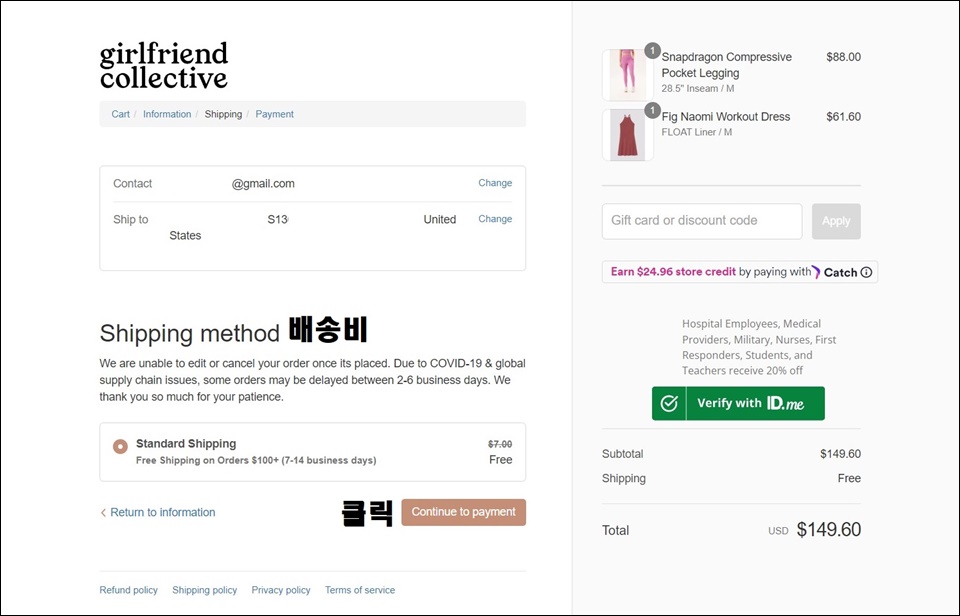Click the 20% off eligibility notice text
This screenshot has width=960, height=616.
[x=759, y=347]
